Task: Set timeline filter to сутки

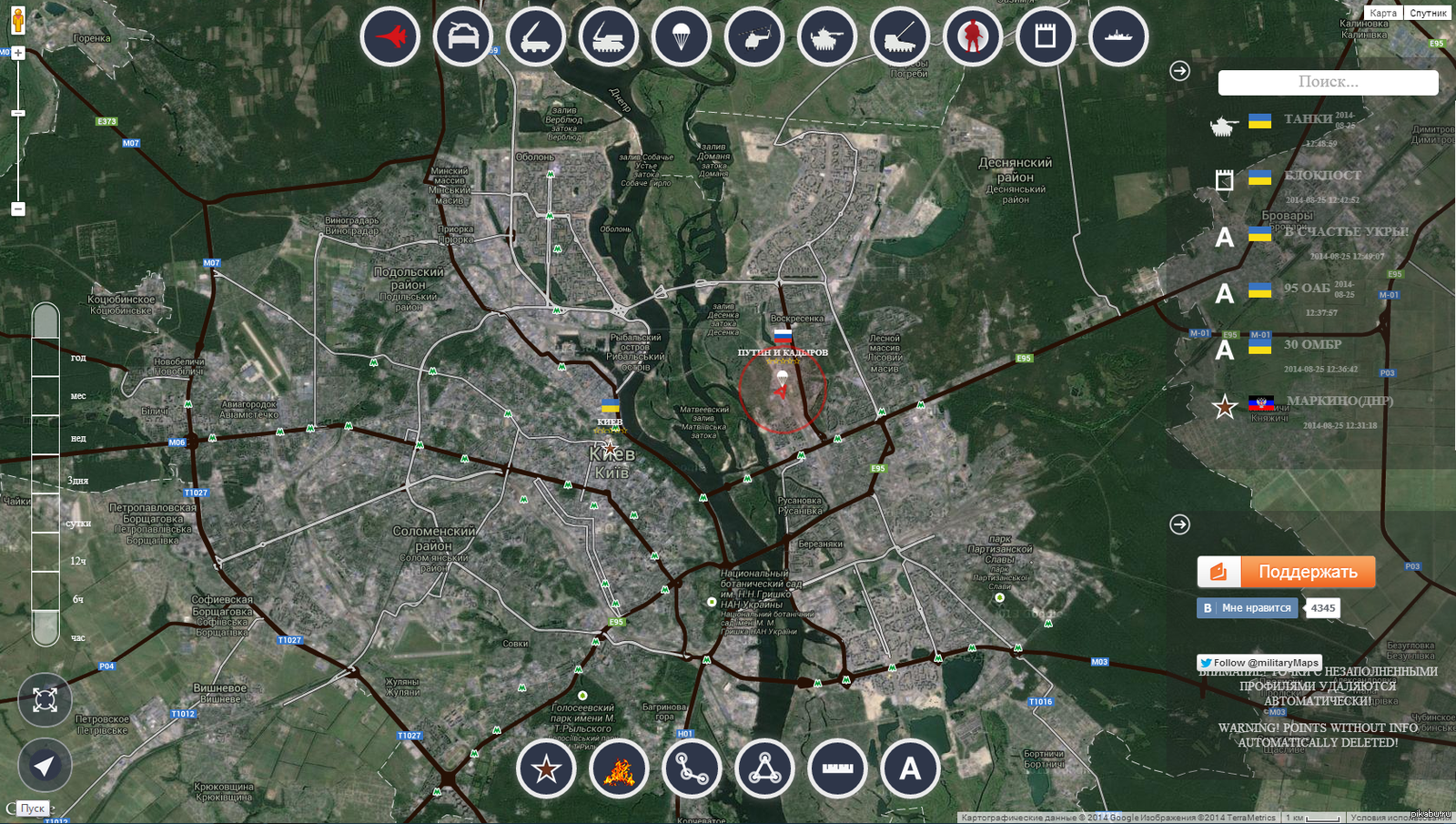Action: click(78, 524)
